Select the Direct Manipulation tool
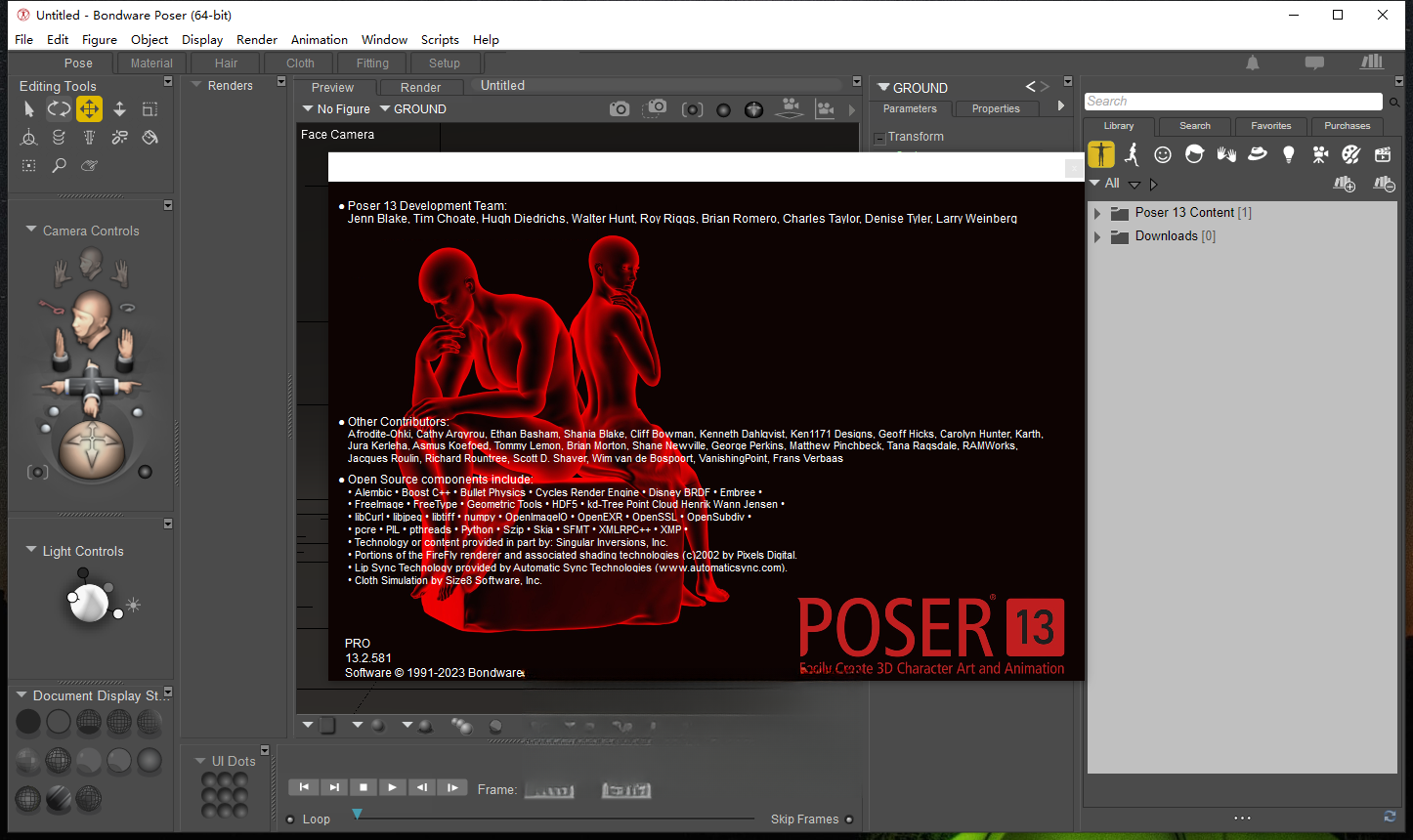The image size is (1413, 840). tap(89, 166)
